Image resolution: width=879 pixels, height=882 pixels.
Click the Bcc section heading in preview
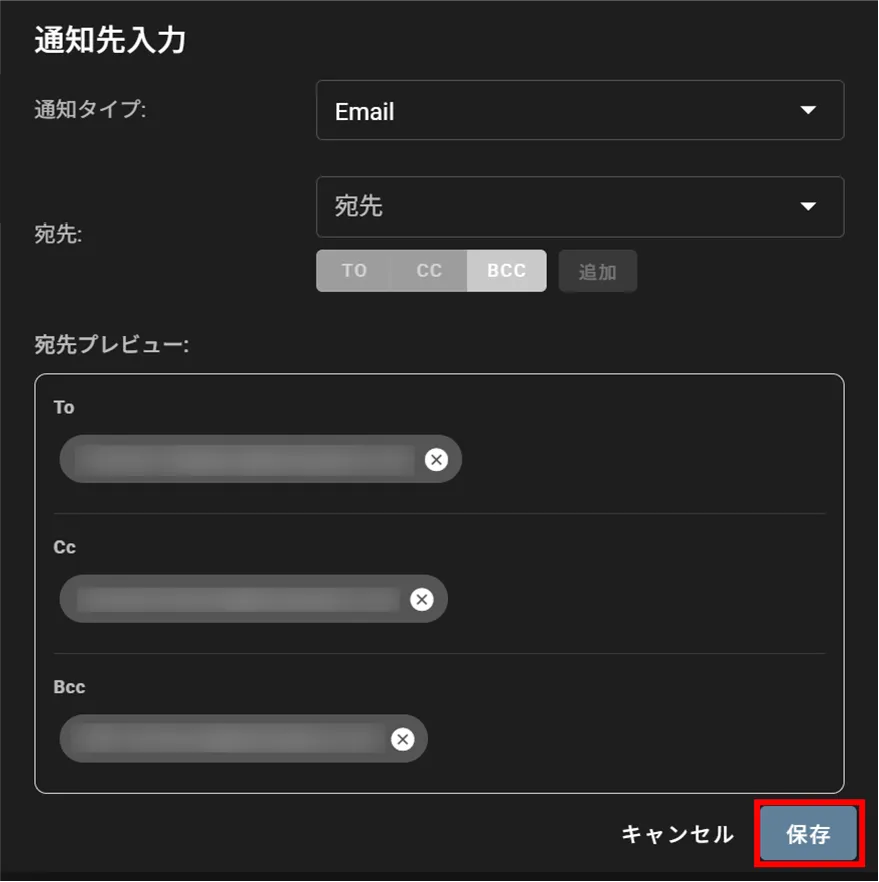point(69,687)
